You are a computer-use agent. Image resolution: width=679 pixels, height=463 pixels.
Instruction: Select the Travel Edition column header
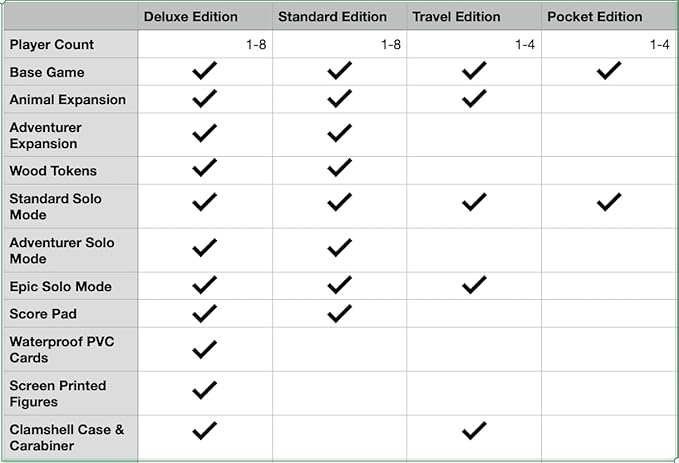(454, 17)
